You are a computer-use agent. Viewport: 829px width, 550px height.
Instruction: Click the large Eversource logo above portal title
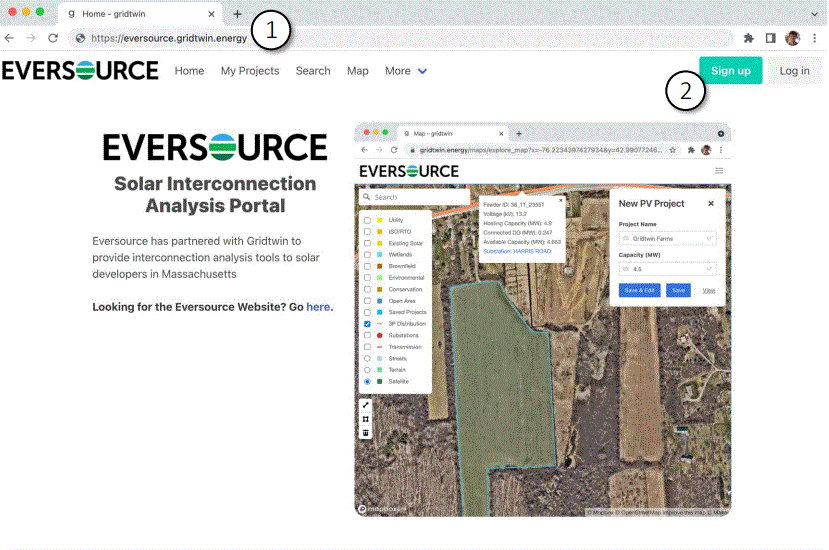pos(215,147)
